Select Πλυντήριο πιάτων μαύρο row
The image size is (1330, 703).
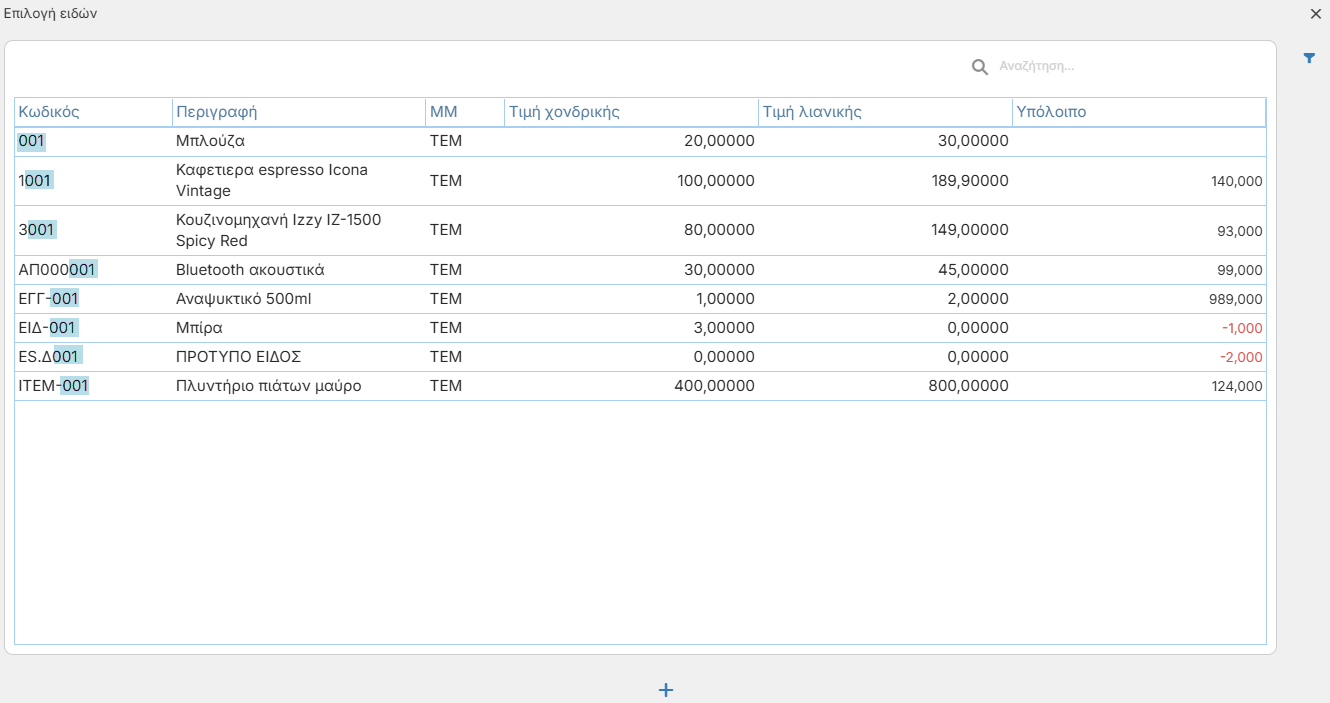(640, 386)
